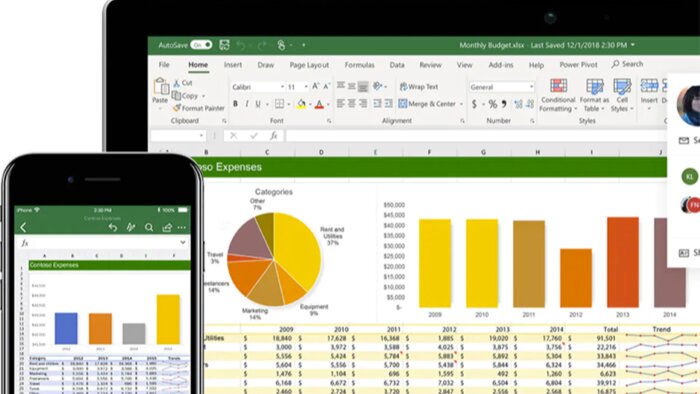Click the Center horizontally icon
The image size is (700, 394).
click(352, 104)
